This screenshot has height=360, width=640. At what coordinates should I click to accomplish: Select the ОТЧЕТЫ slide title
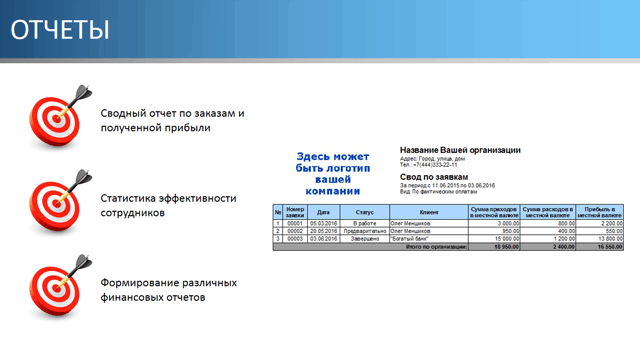pyautogui.click(x=60, y=30)
